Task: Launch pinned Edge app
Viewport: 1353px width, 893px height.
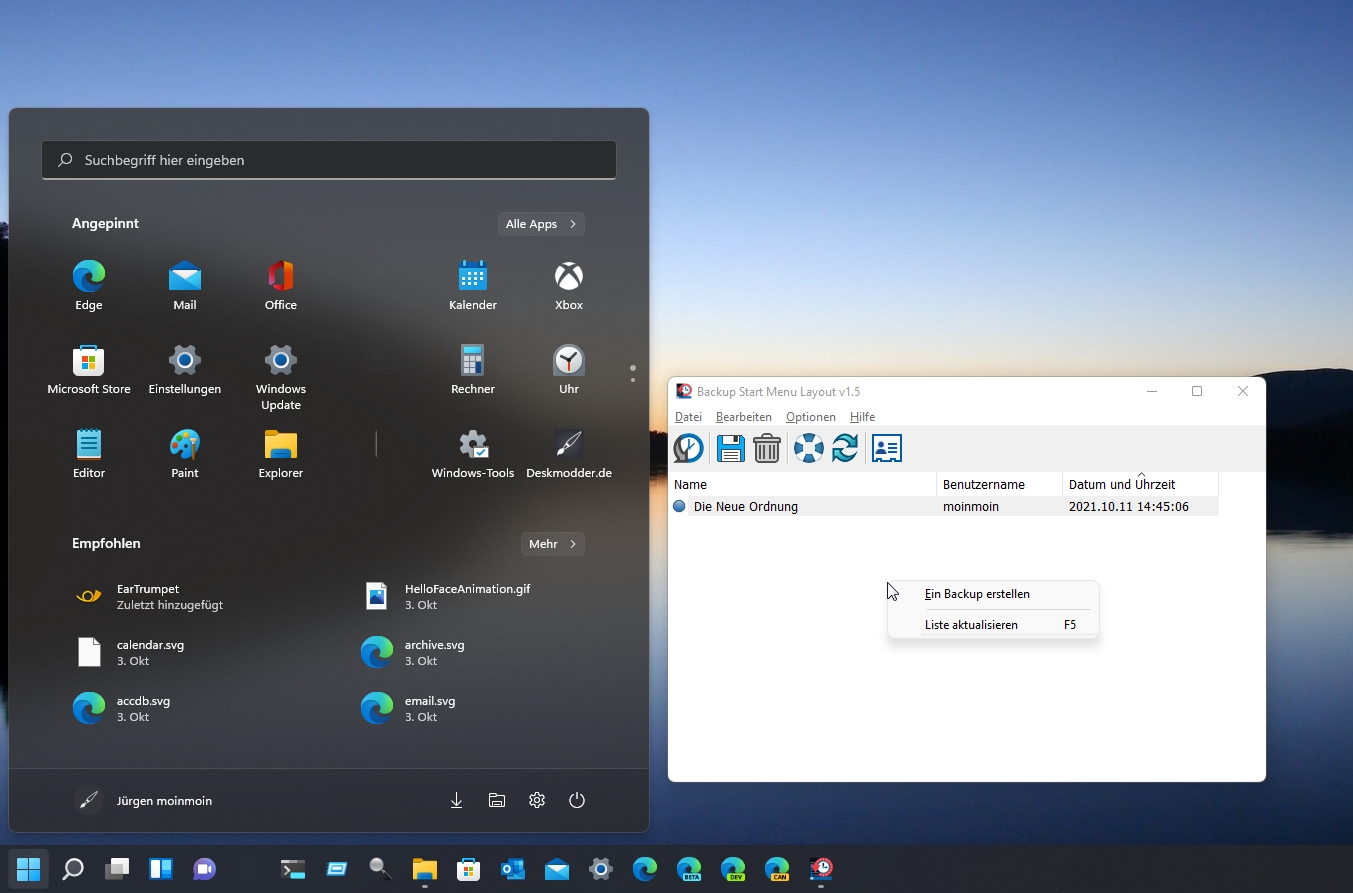Action: pyautogui.click(x=89, y=285)
